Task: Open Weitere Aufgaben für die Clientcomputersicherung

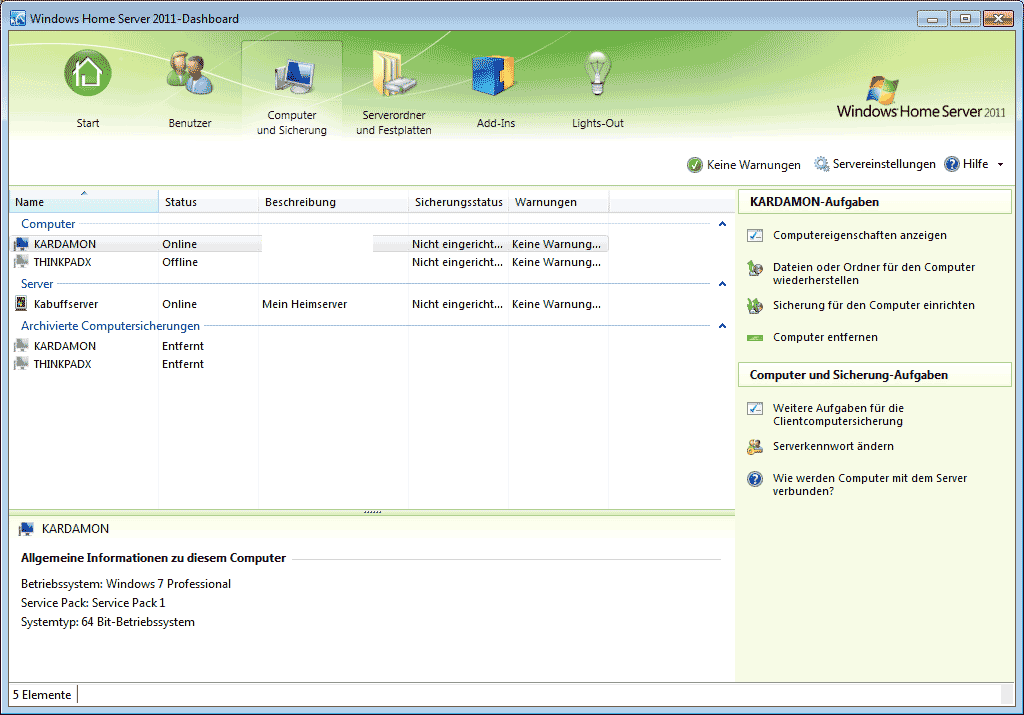Action: [839, 415]
